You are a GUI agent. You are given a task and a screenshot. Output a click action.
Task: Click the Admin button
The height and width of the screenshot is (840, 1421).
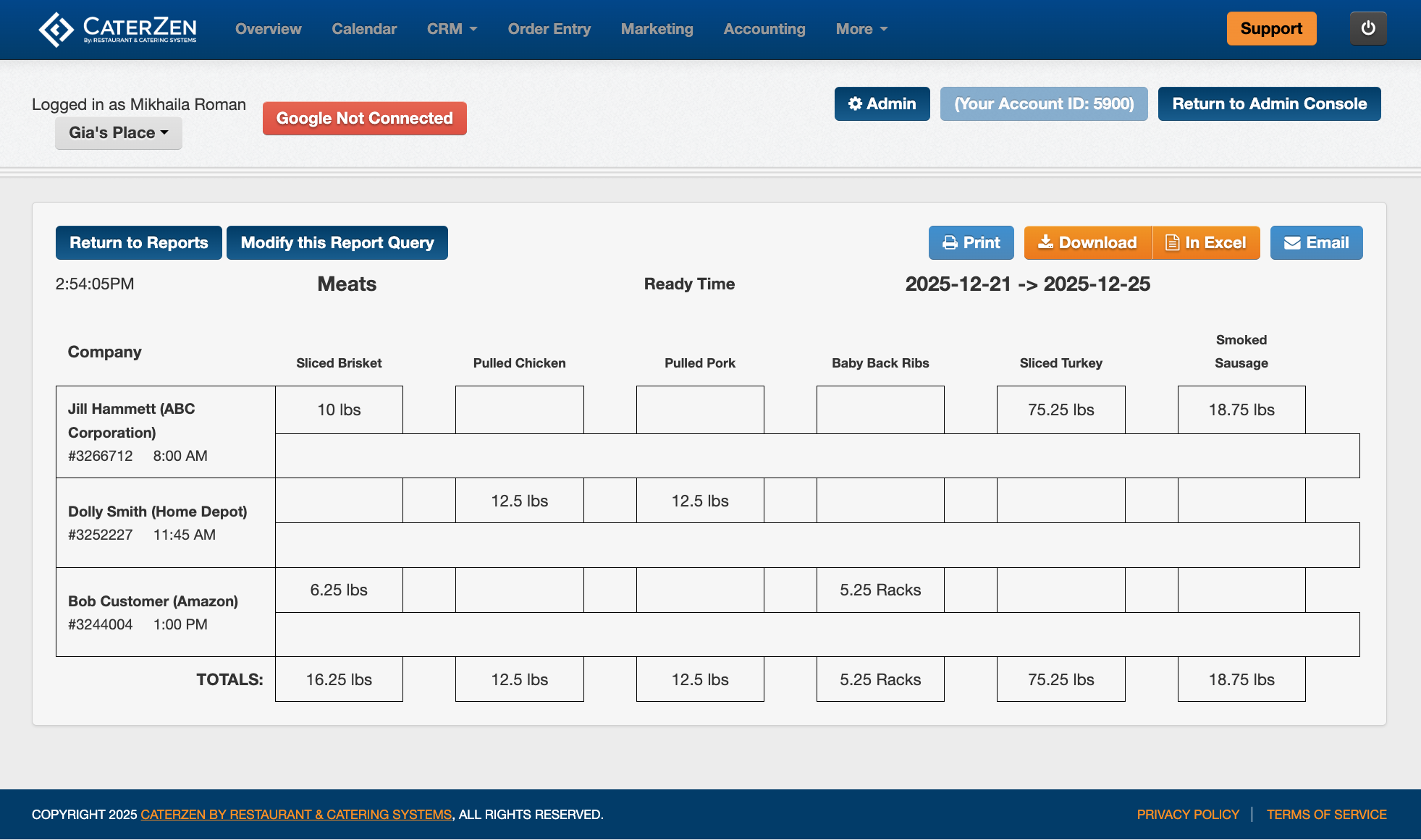(882, 104)
